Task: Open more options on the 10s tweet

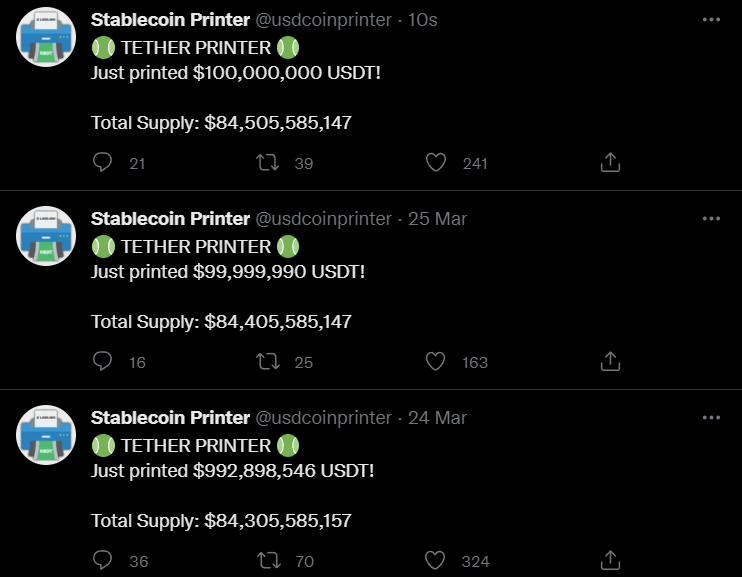Action: click(711, 20)
